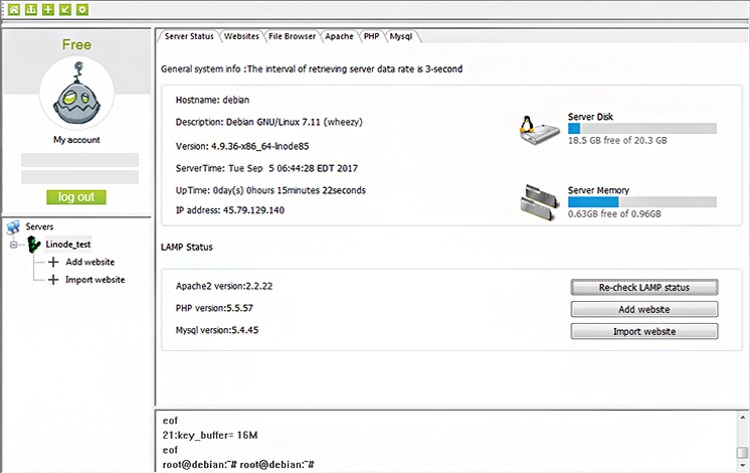This screenshot has width=750, height=473.
Task: Click the 'PHP version:5.5.57' text
Action: click(214, 308)
